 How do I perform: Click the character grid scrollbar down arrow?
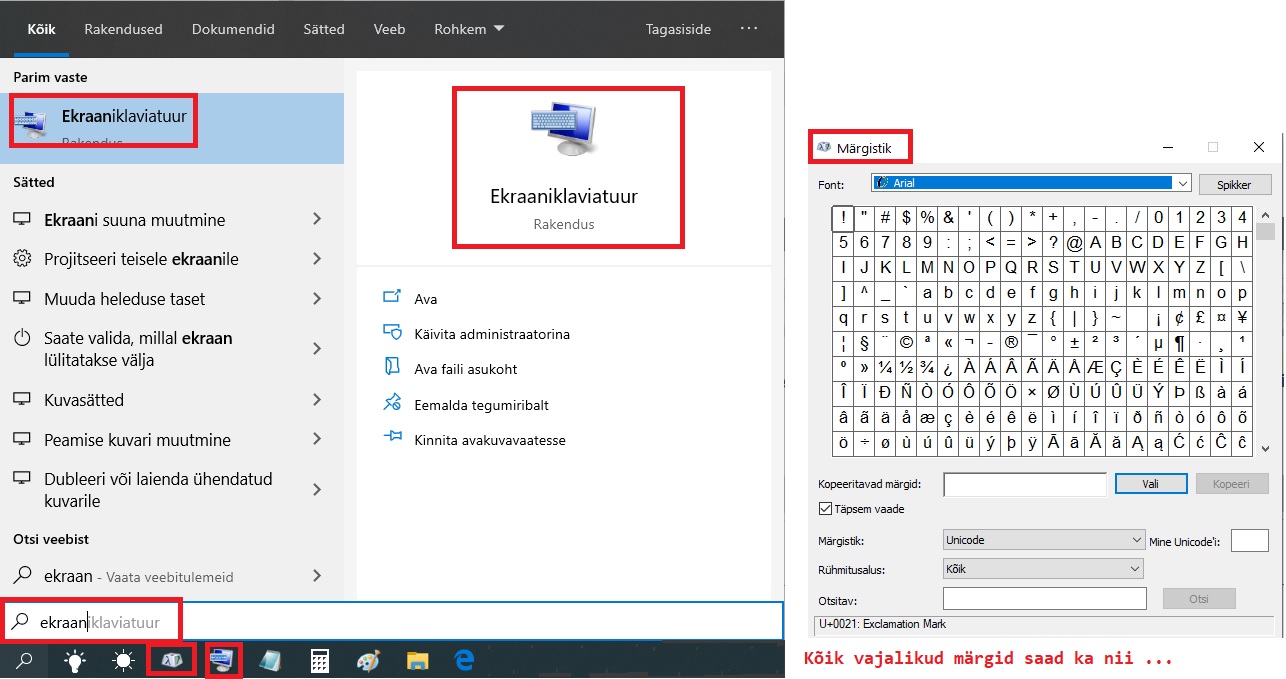point(1265,449)
